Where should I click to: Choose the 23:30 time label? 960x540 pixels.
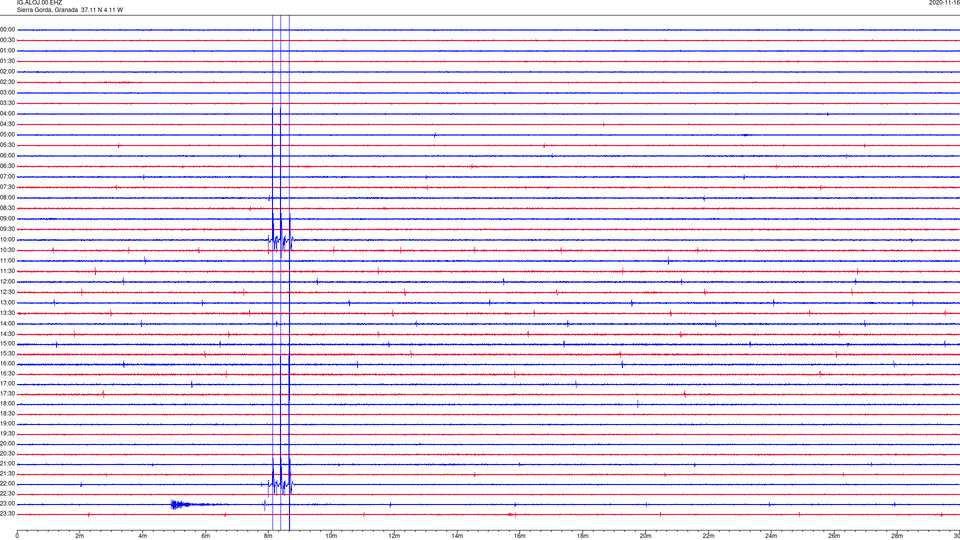(x=8, y=514)
